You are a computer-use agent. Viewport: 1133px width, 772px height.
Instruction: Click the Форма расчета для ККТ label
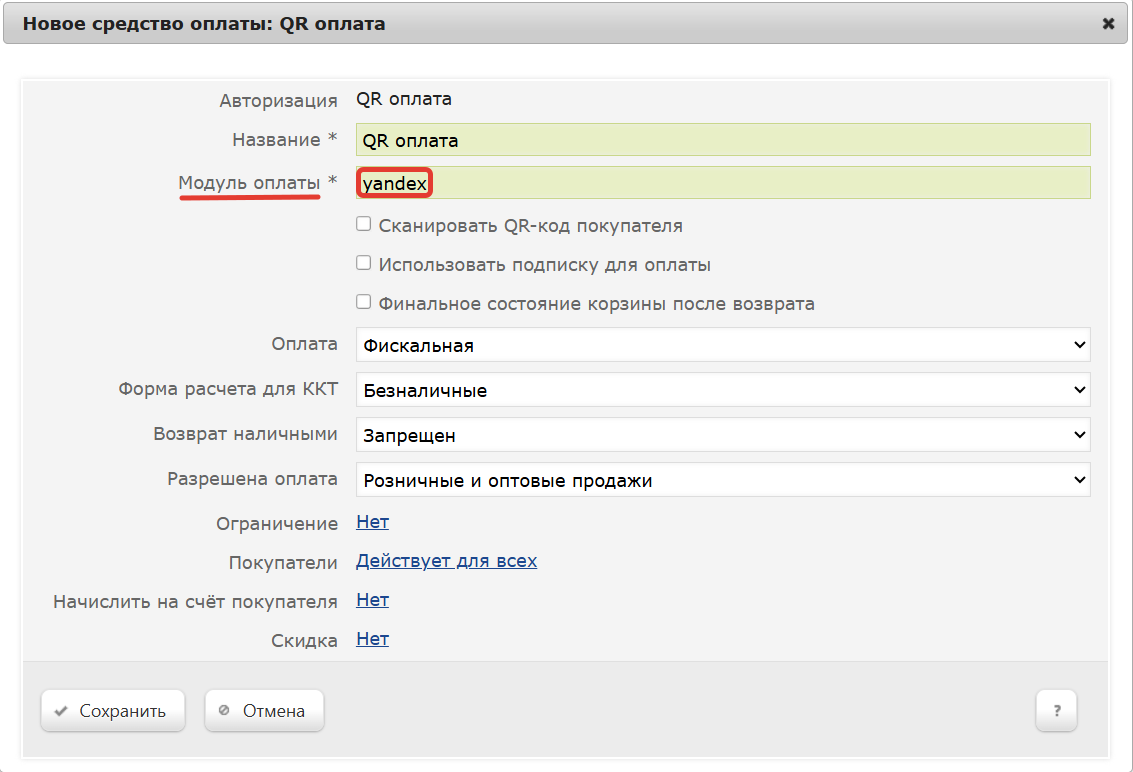click(x=228, y=389)
